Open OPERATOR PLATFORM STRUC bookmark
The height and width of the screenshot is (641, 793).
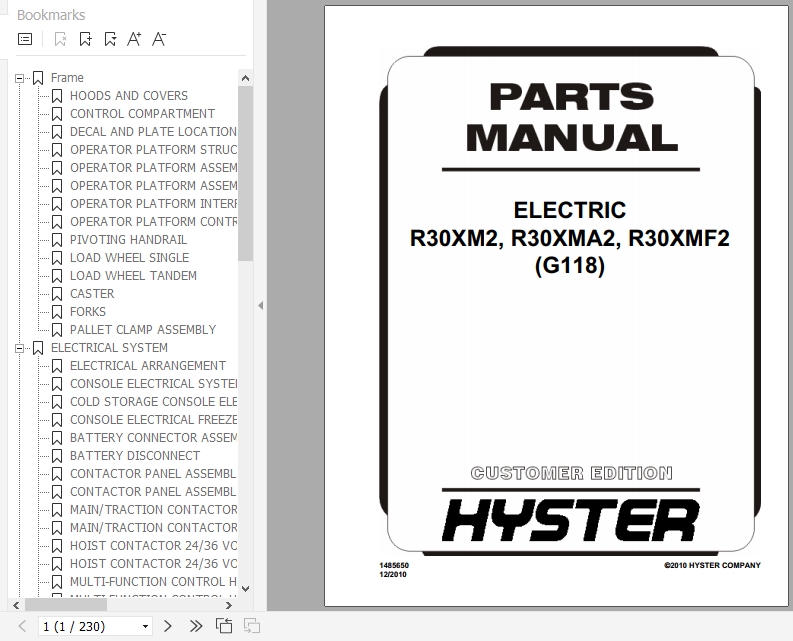[153, 150]
